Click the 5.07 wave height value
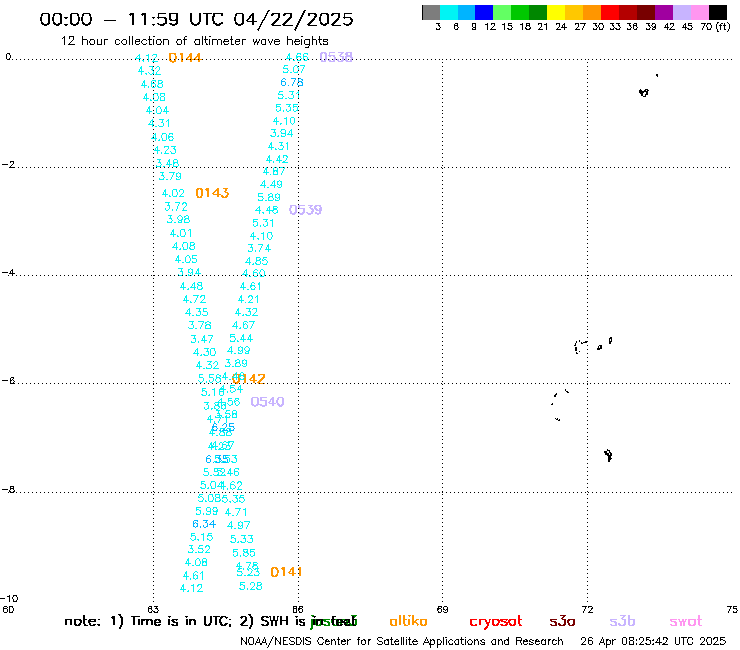Image resolution: width=740 pixels, height=650 pixels. tap(294, 69)
